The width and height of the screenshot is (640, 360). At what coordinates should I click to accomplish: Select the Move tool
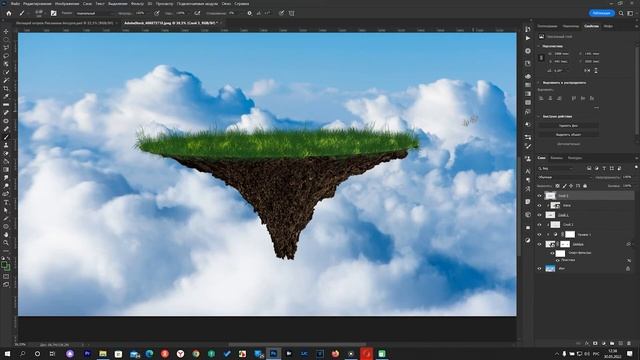[x=6, y=31]
